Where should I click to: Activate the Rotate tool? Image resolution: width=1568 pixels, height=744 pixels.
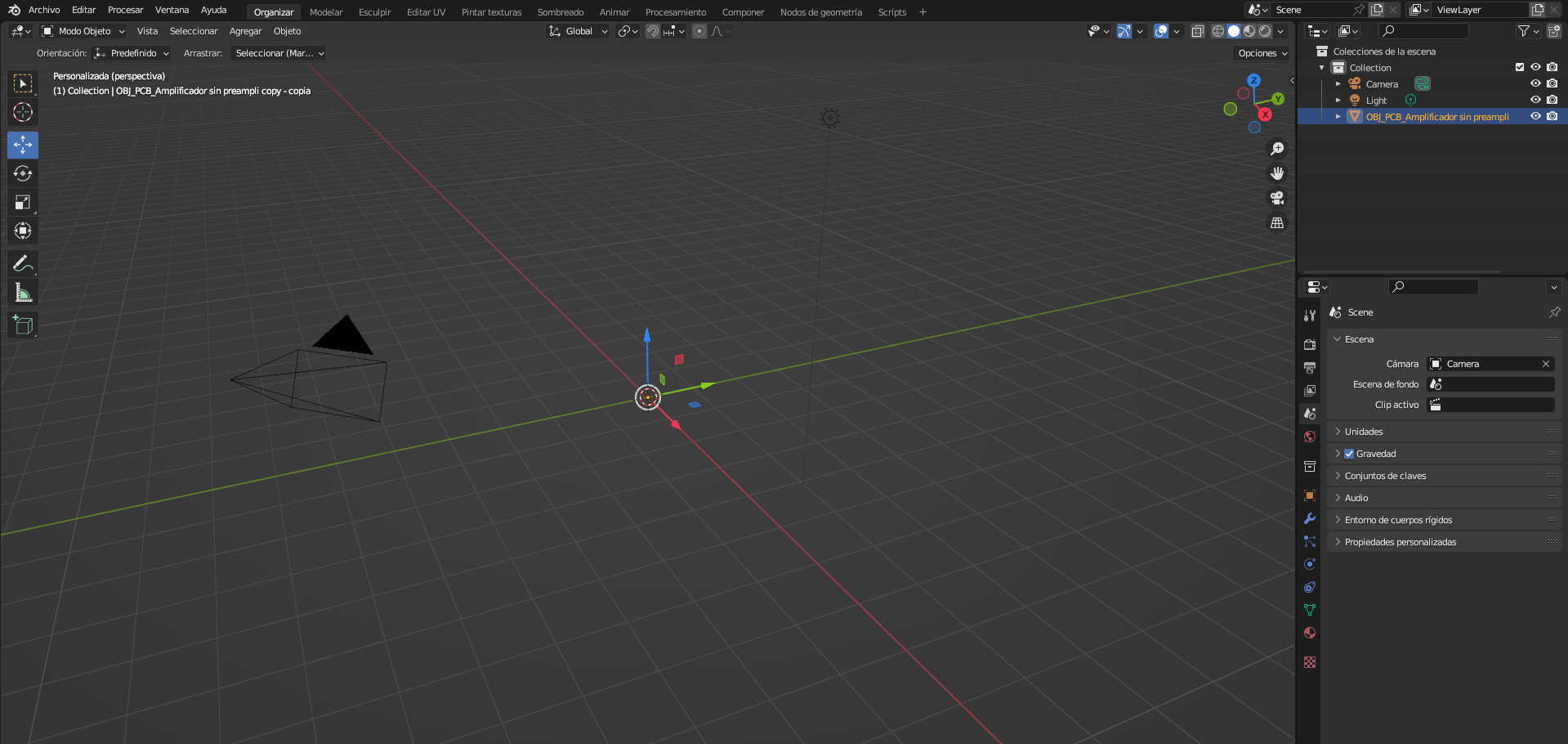23,173
